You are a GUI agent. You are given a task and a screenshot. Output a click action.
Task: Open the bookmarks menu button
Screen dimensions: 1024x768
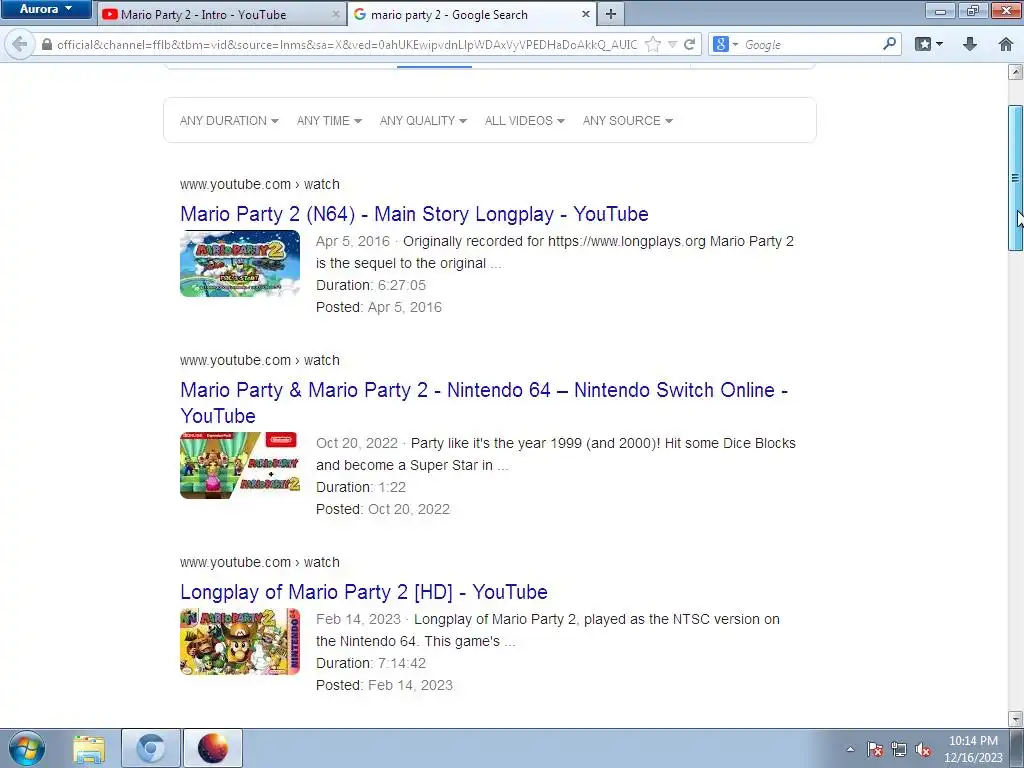(x=928, y=44)
